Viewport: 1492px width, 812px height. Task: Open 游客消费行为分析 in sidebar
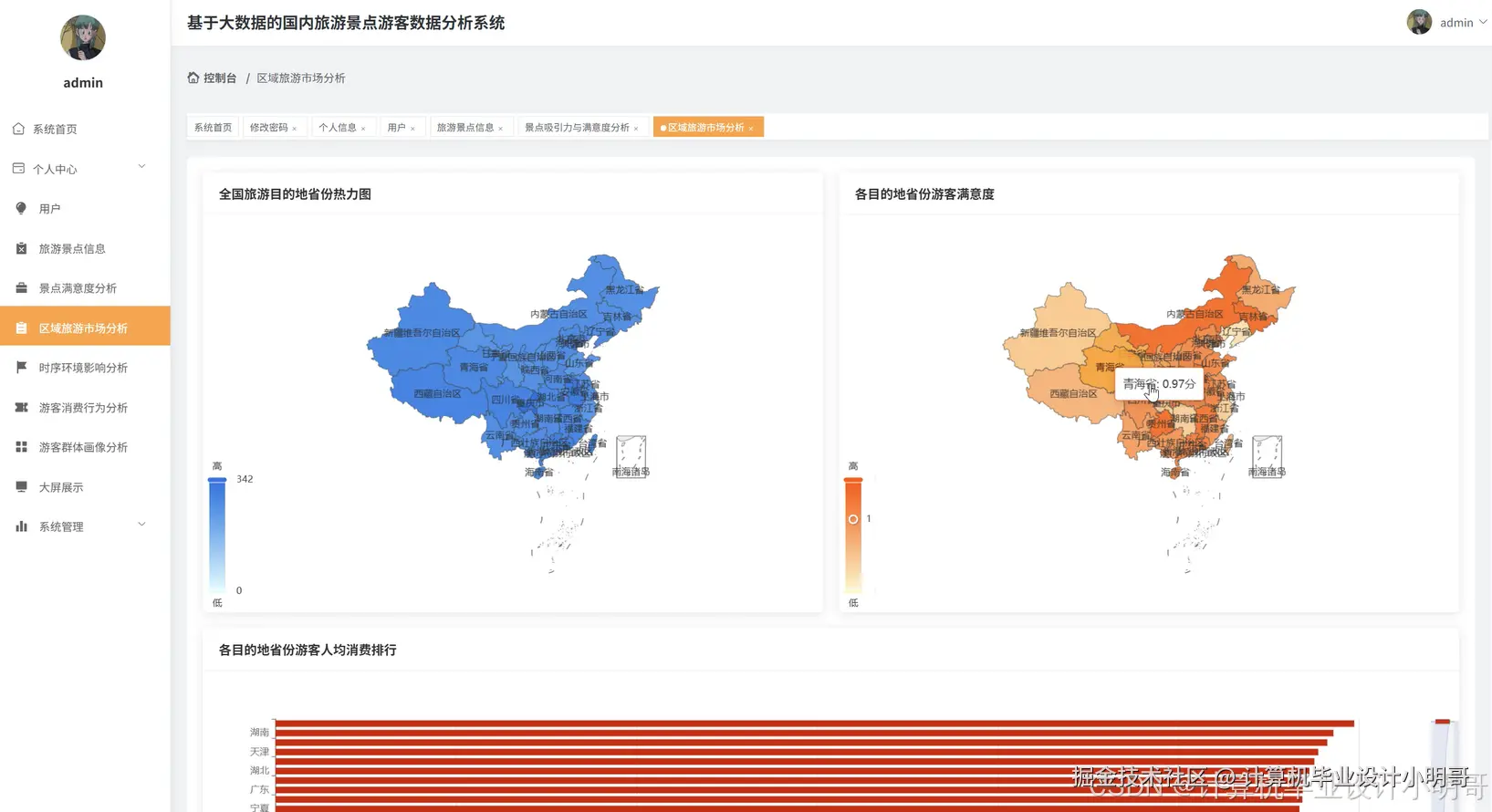coord(85,408)
